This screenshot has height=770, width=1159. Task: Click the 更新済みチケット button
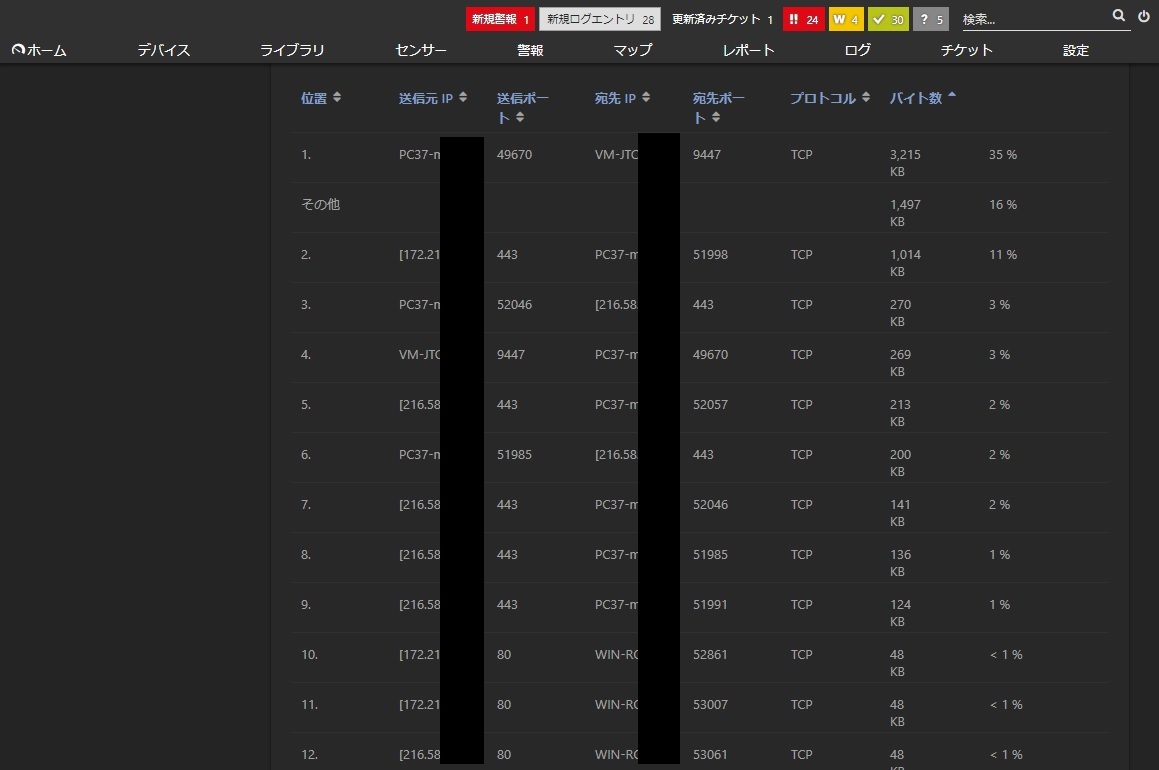click(x=722, y=19)
